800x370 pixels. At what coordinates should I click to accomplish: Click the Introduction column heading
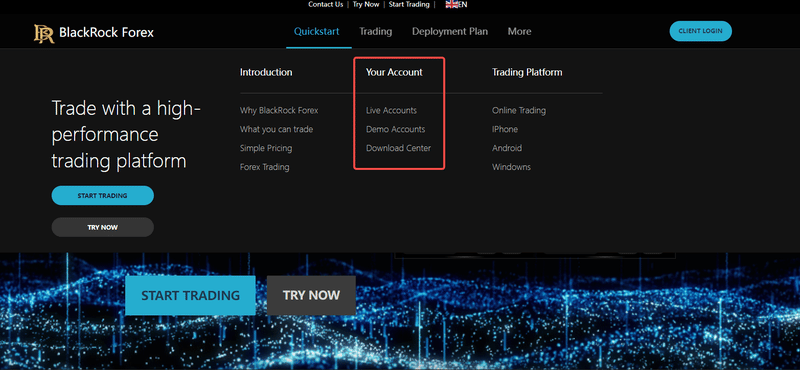(x=266, y=72)
